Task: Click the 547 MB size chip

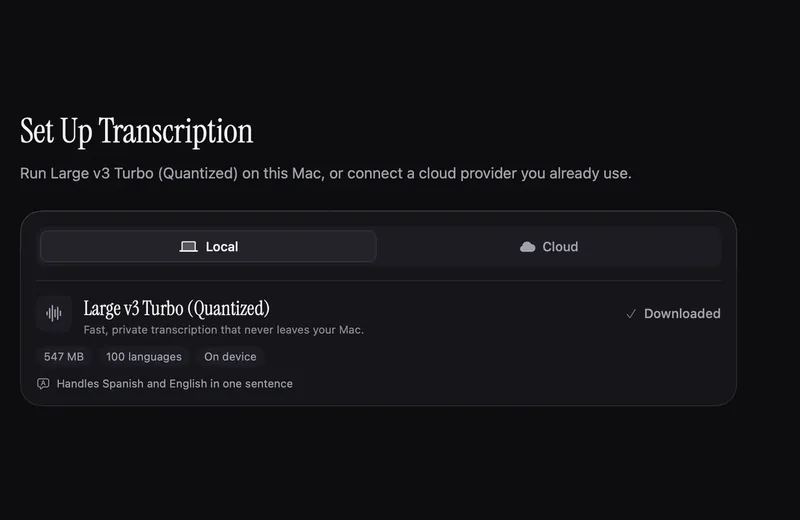Action: click(x=64, y=357)
